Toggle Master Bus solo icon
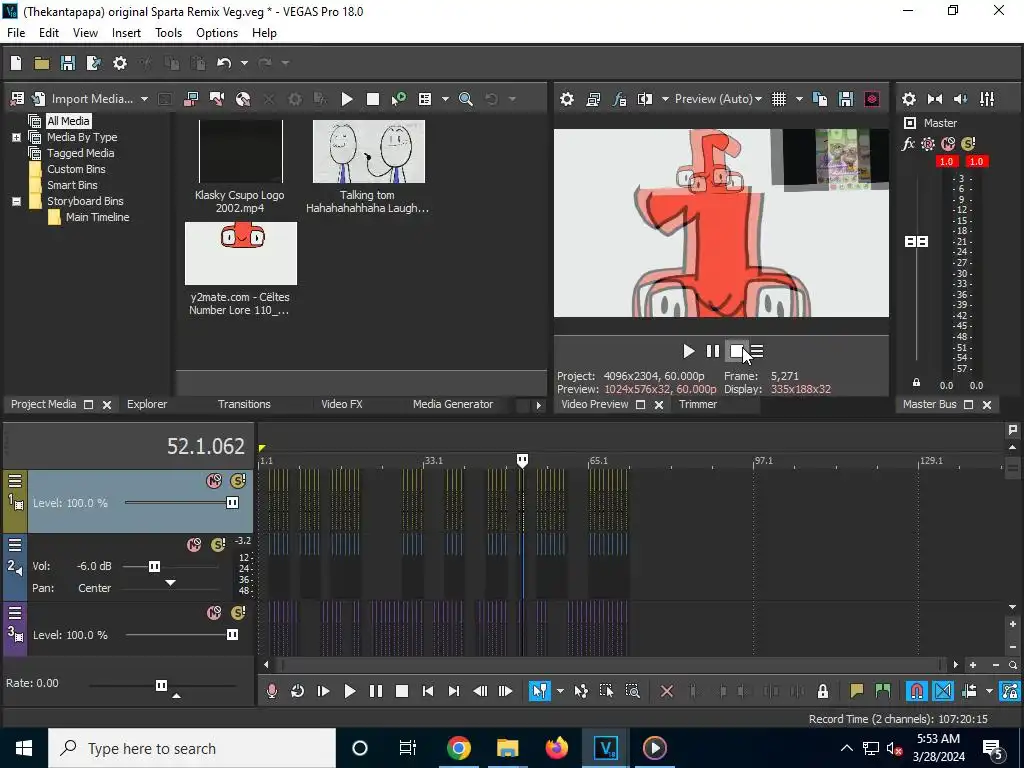Viewport: 1024px width, 768px height. click(x=968, y=144)
